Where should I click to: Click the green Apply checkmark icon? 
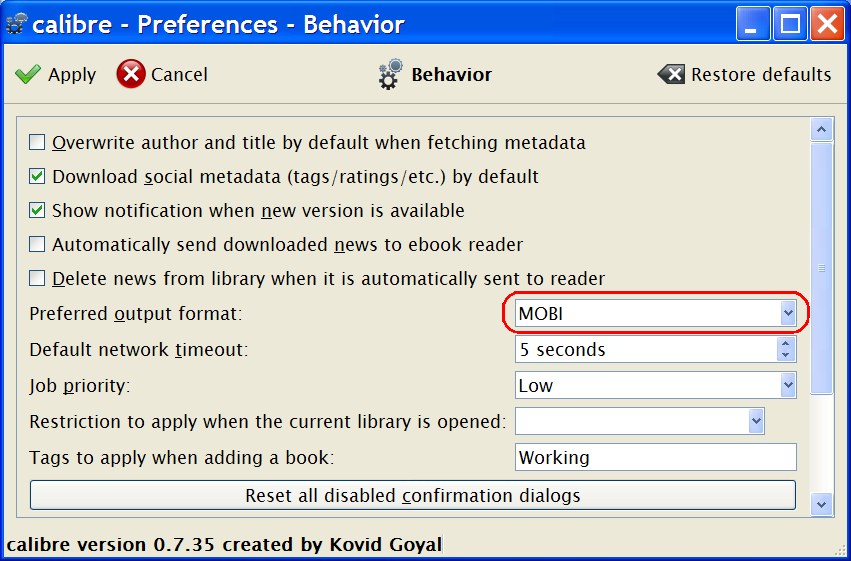(28, 75)
